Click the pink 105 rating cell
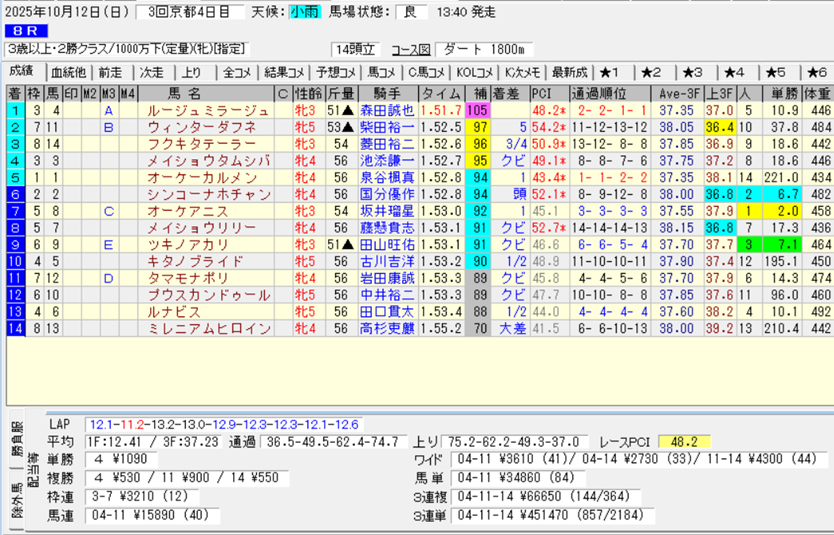834x535 pixels. point(477,110)
